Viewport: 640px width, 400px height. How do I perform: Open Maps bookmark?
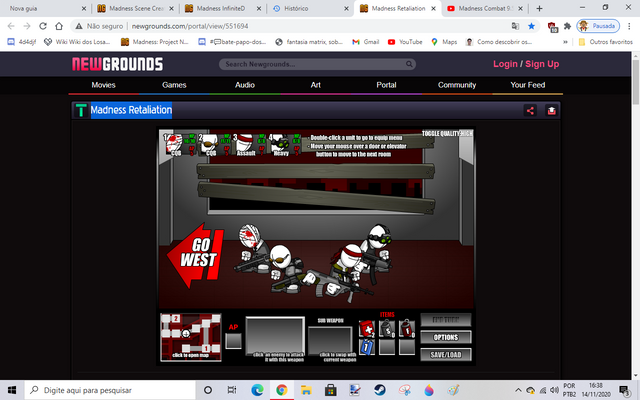tap(444, 42)
